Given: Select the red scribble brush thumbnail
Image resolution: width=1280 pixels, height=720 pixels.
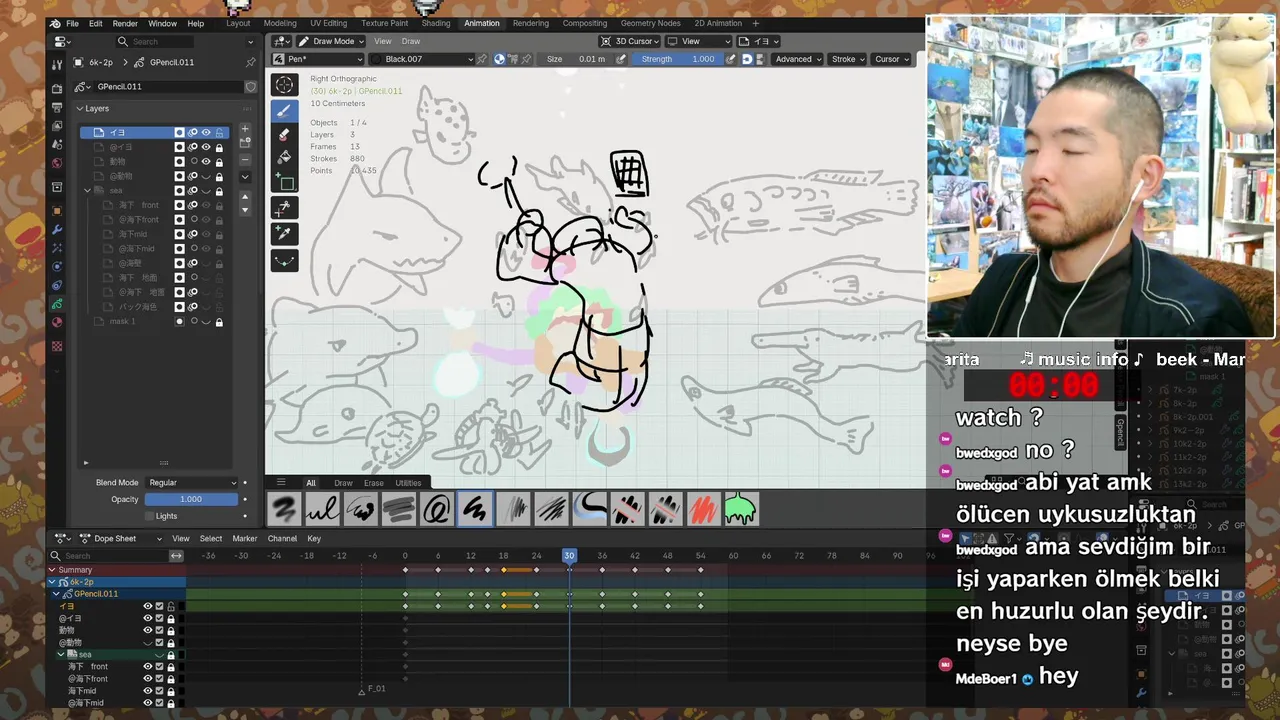Looking at the screenshot, I should (703, 510).
